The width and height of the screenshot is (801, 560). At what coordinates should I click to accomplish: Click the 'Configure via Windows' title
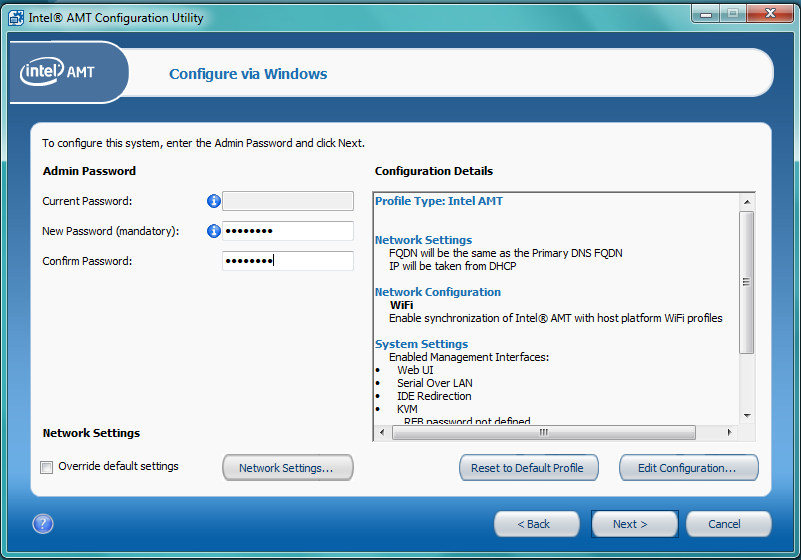(248, 74)
